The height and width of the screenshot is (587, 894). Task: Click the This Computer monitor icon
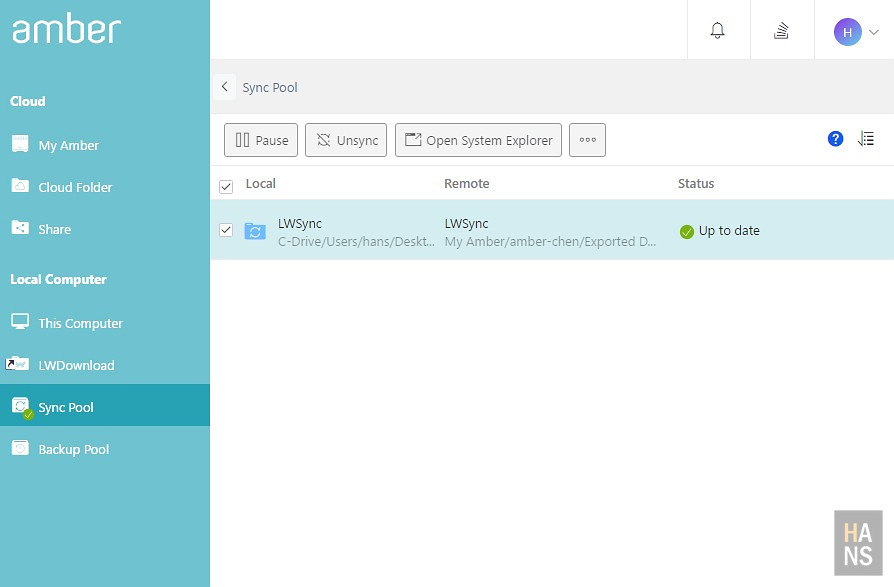tap(20, 321)
